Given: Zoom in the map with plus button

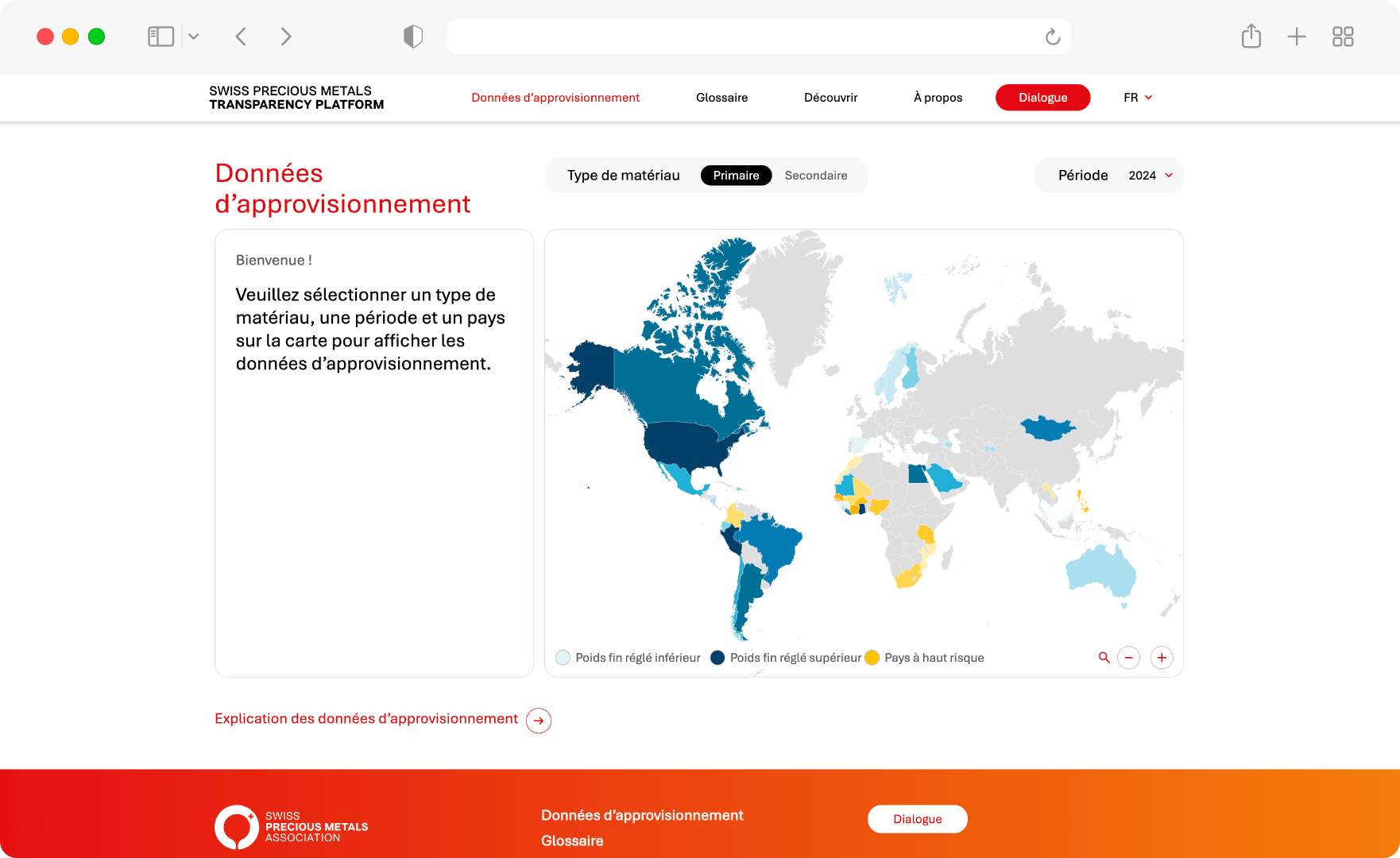Looking at the screenshot, I should coord(1162,658).
